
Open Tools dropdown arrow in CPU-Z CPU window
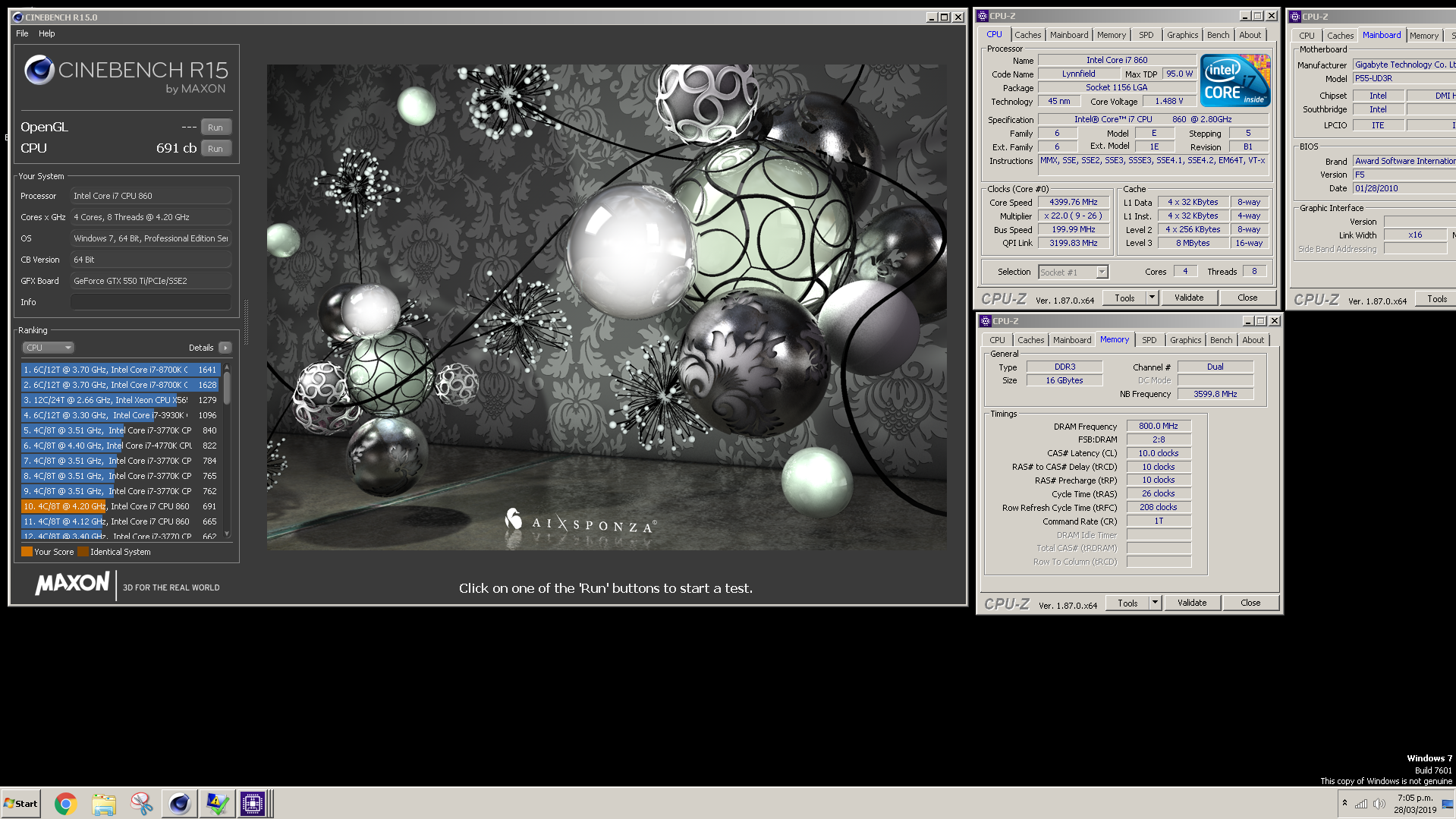[1152, 298]
